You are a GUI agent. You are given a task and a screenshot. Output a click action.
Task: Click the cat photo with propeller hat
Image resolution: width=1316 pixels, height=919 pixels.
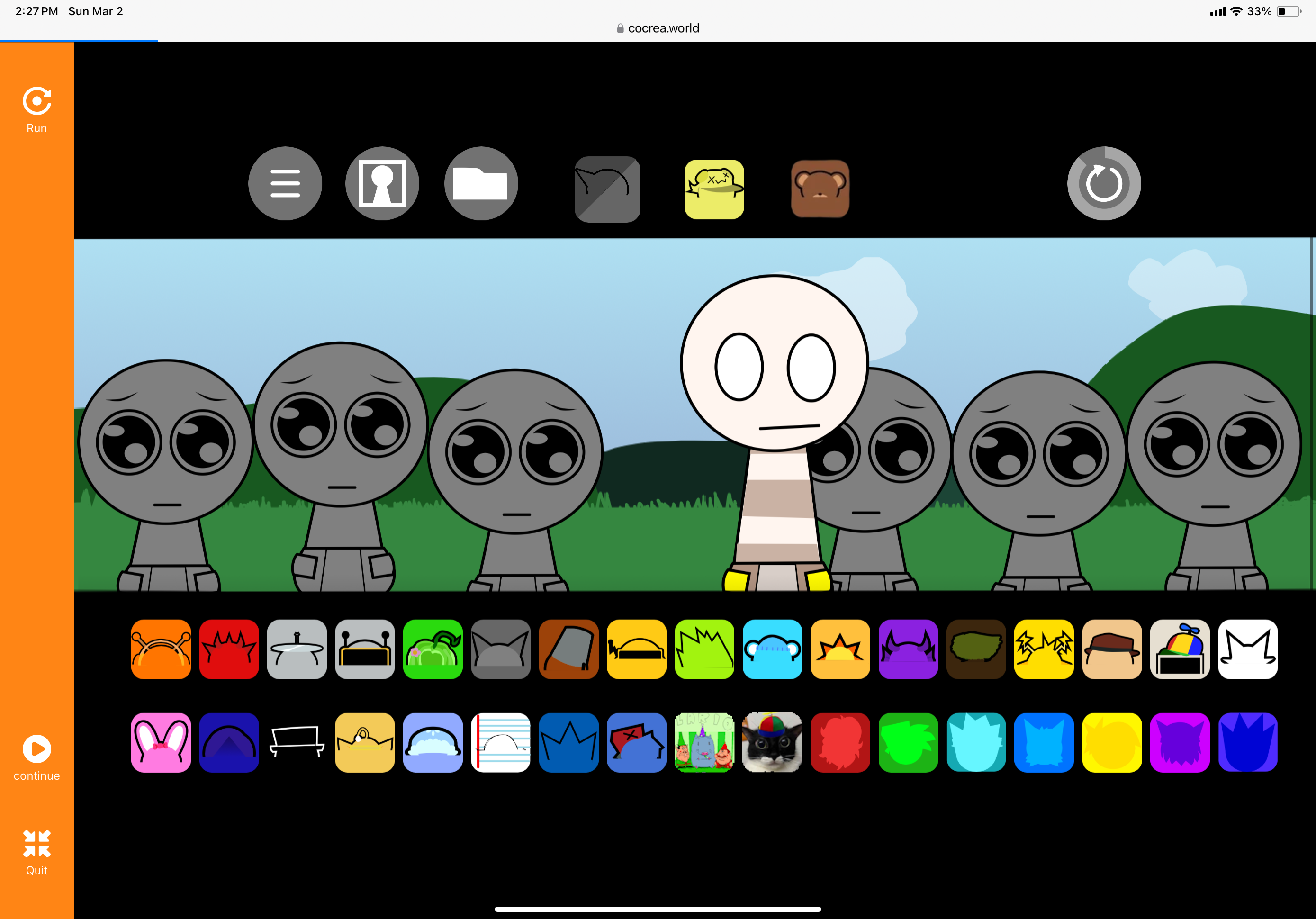point(772,742)
